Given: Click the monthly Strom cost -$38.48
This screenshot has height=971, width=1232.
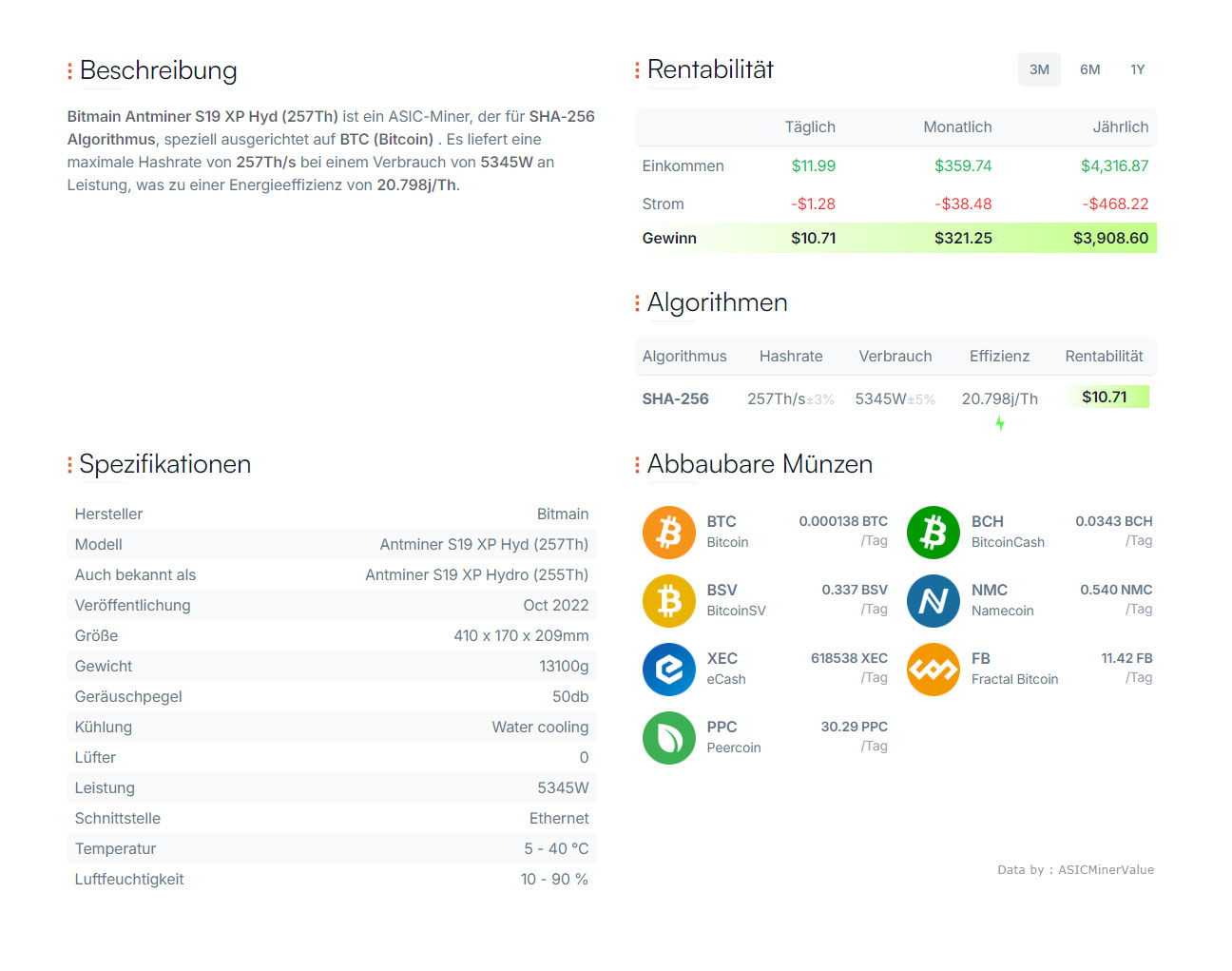Looking at the screenshot, I should coord(963,204).
